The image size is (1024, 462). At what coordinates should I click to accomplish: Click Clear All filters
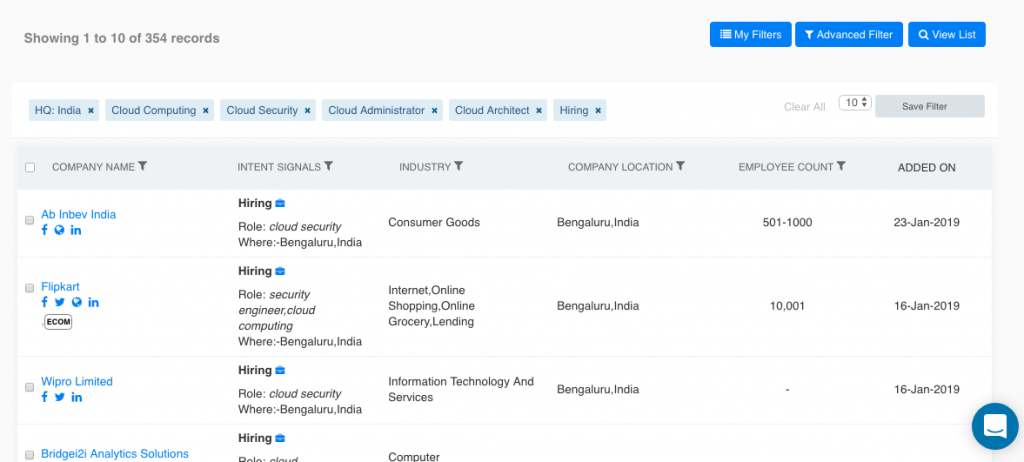coord(805,107)
